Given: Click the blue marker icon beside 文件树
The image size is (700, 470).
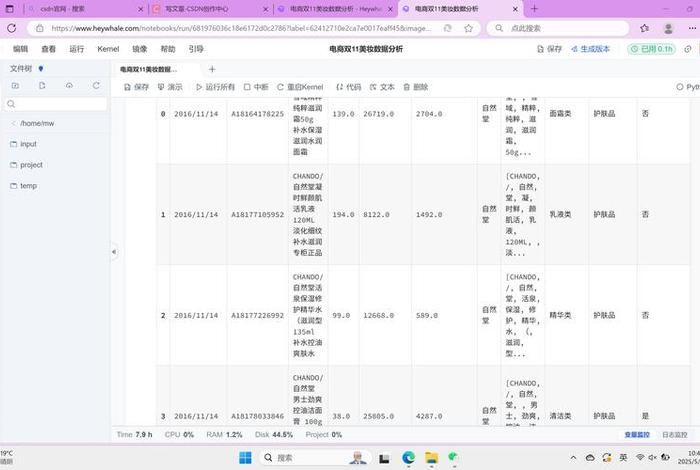Looking at the screenshot, I should pos(41,68).
